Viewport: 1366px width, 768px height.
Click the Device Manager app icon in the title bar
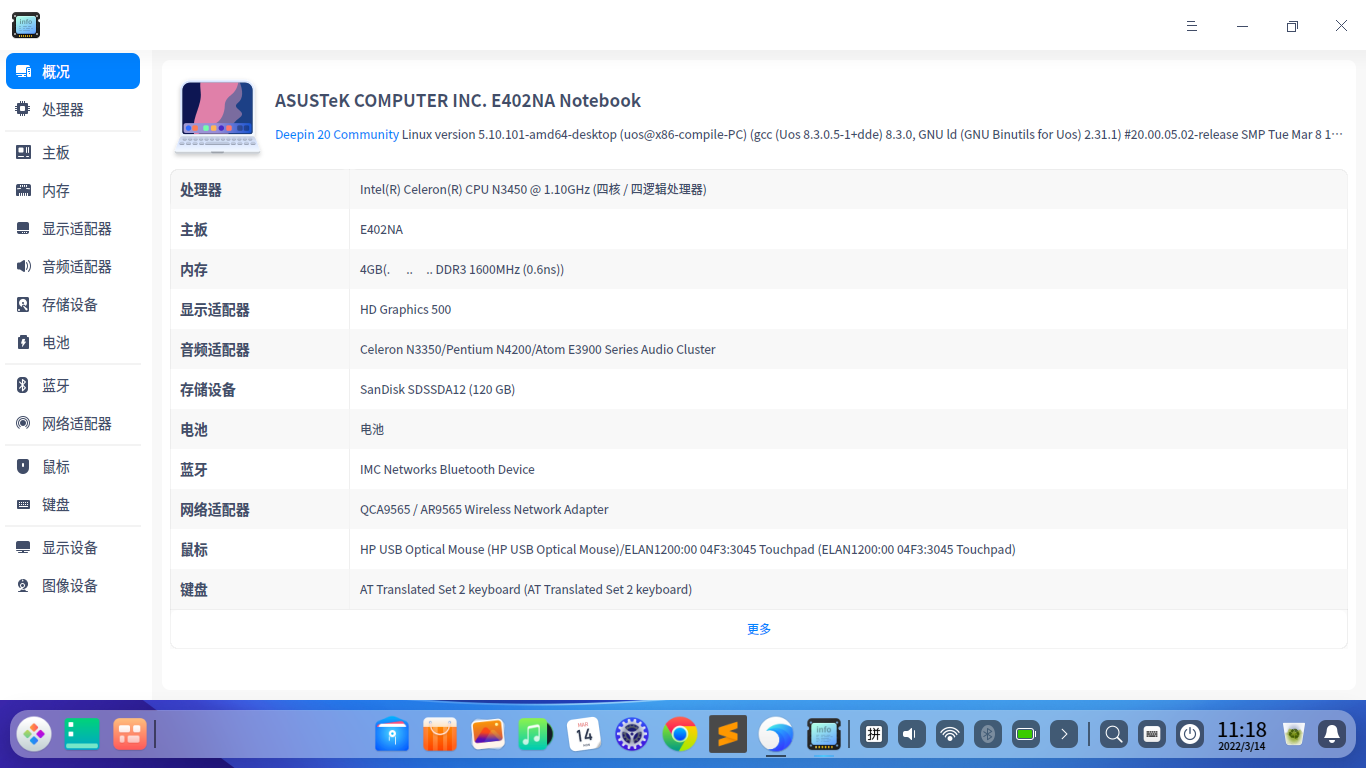(26, 25)
